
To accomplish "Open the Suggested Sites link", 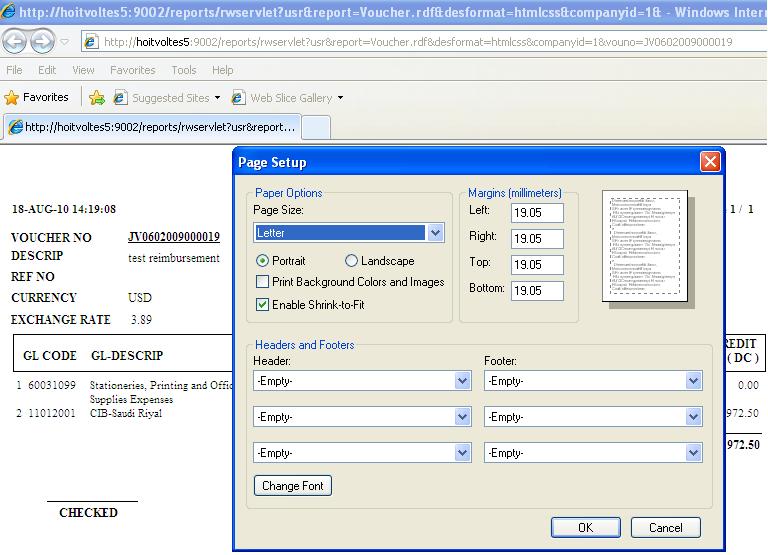I will [170, 98].
